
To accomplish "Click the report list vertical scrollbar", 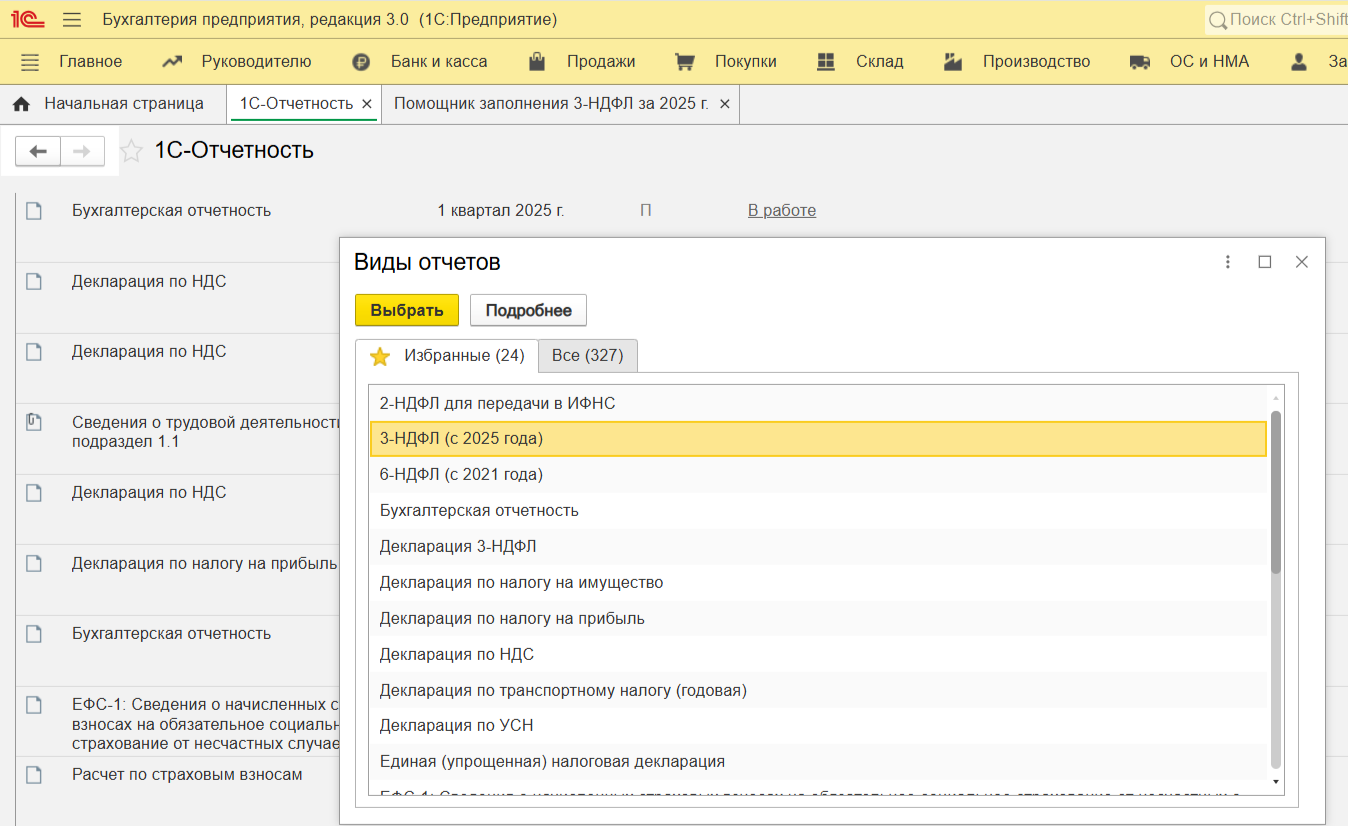I will click(1275, 490).
